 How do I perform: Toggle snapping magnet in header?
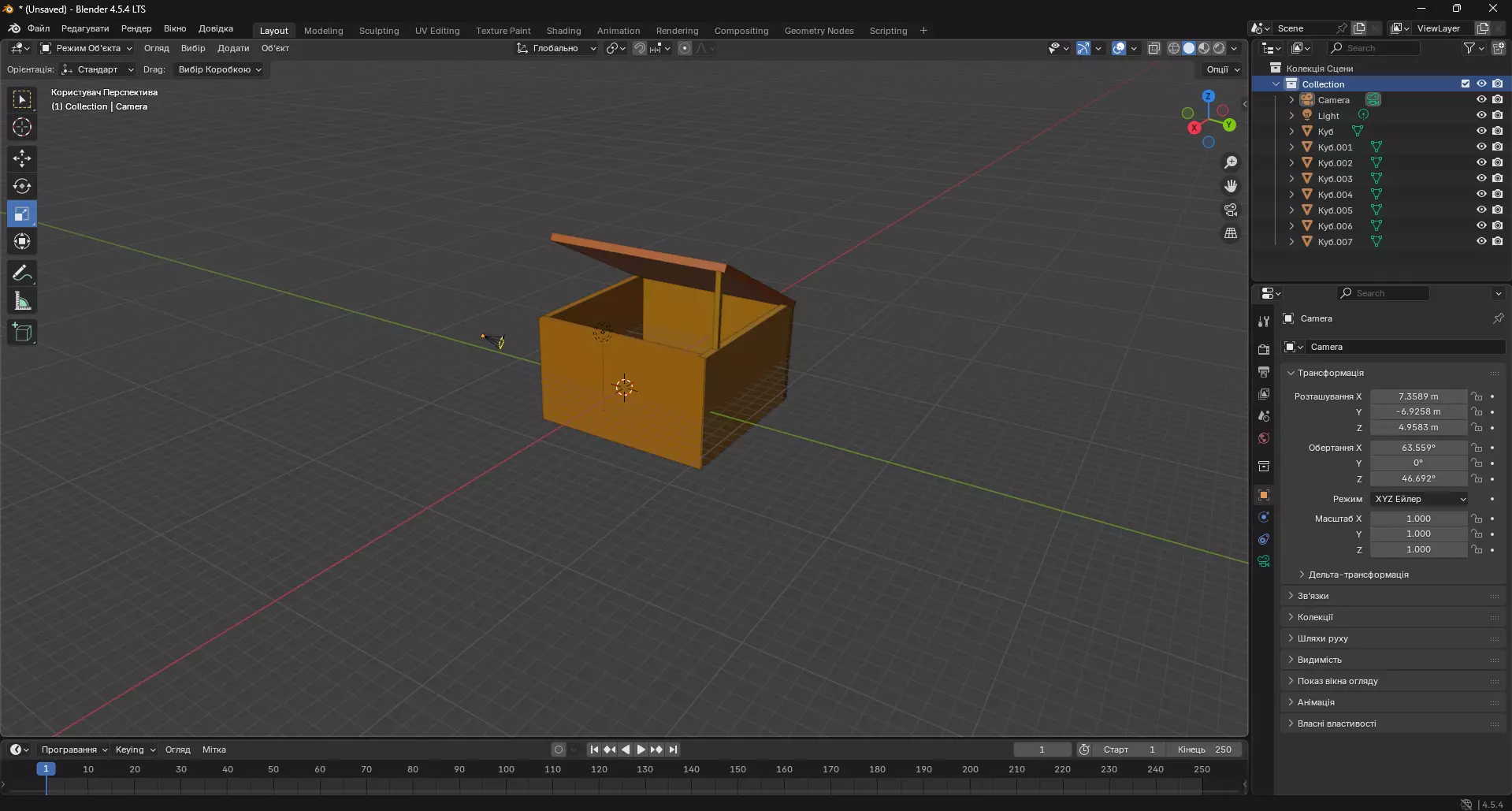[x=640, y=48]
